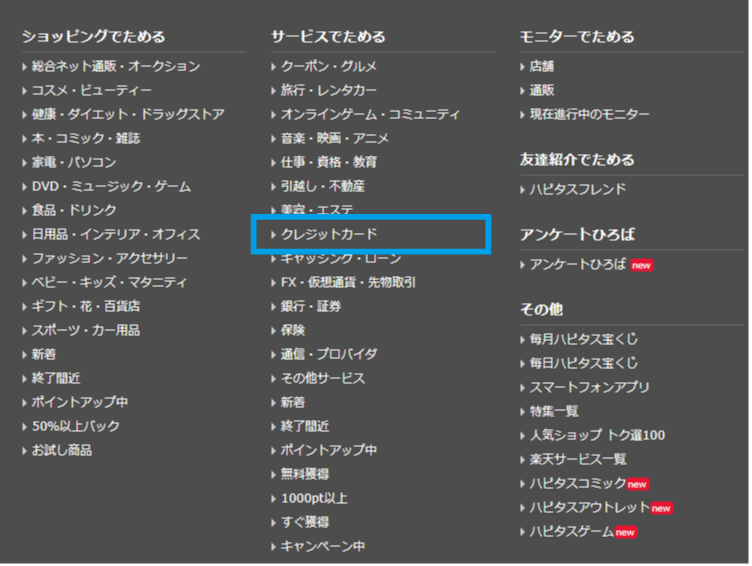The image size is (752, 566).
Task: Open the 保険 category
Action: coord(293,330)
